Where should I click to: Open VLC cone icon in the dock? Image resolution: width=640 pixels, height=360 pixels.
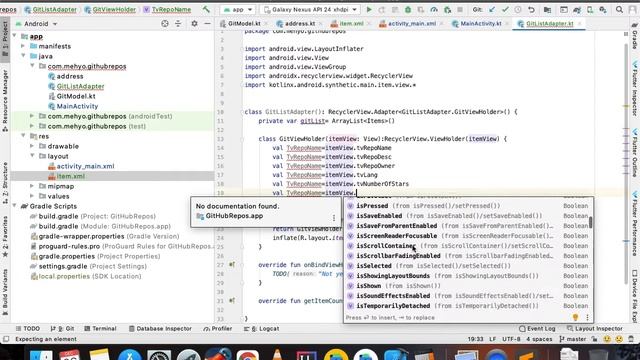click(x=277, y=354)
